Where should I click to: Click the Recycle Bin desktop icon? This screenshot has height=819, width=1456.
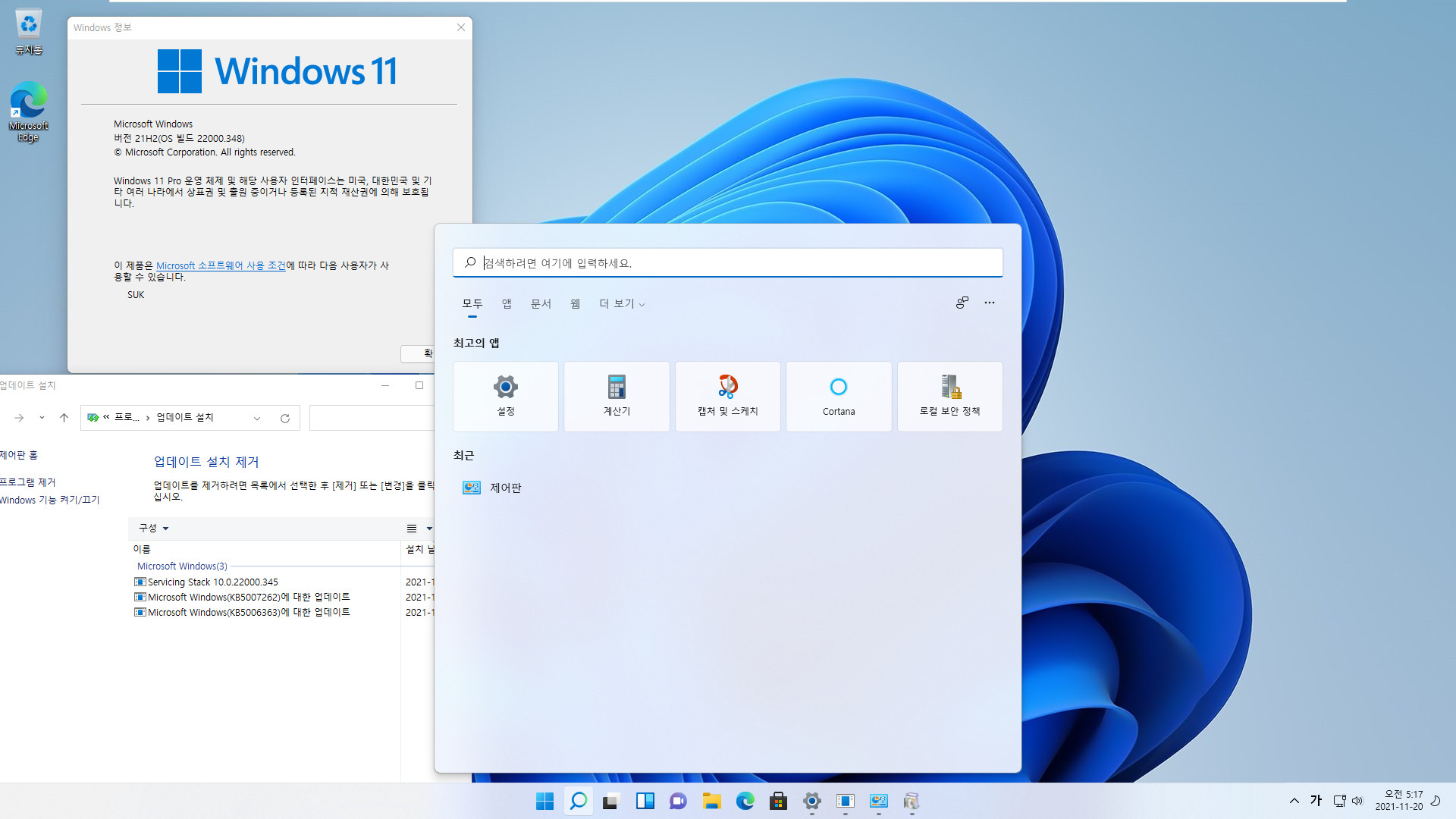(x=28, y=32)
